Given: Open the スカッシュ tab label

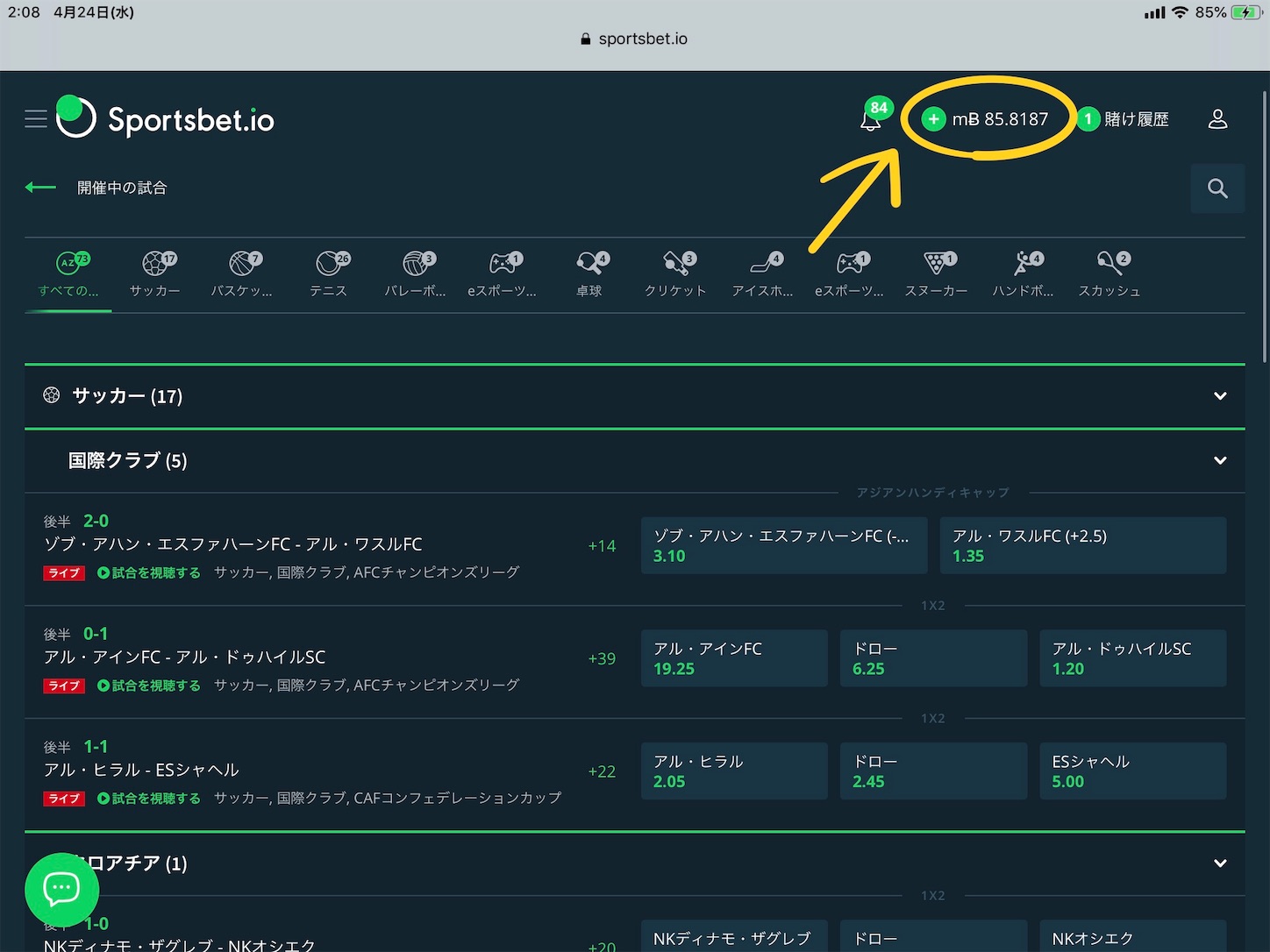Looking at the screenshot, I should pos(1110,291).
